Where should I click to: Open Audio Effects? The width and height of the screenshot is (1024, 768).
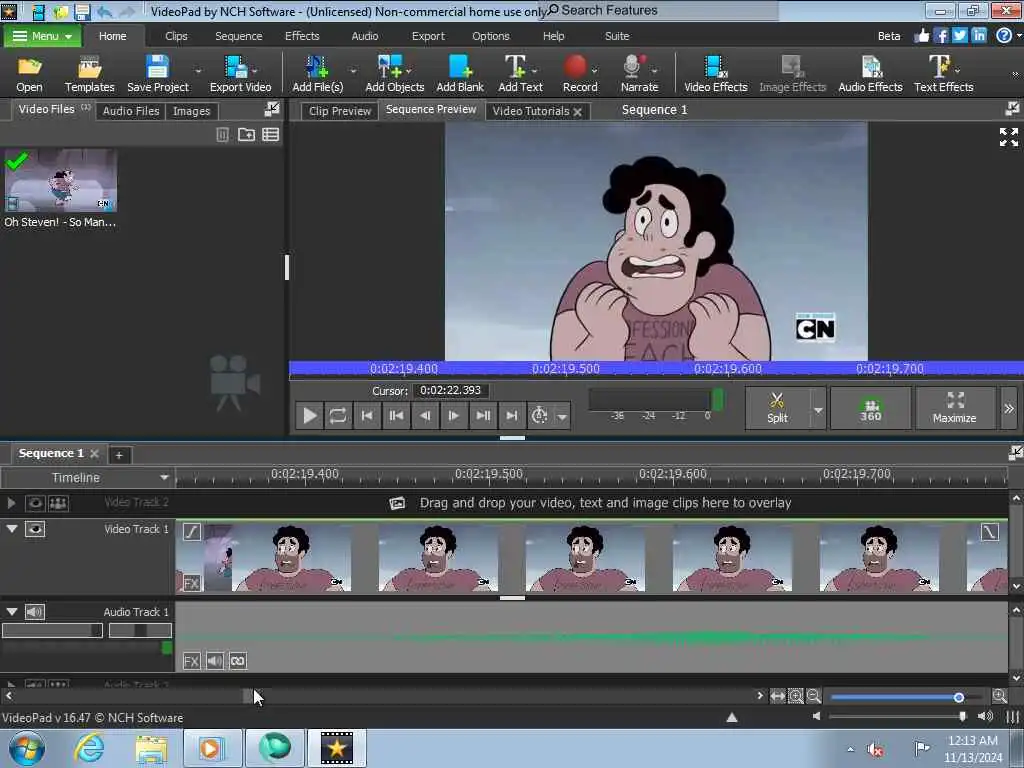[870, 74]
